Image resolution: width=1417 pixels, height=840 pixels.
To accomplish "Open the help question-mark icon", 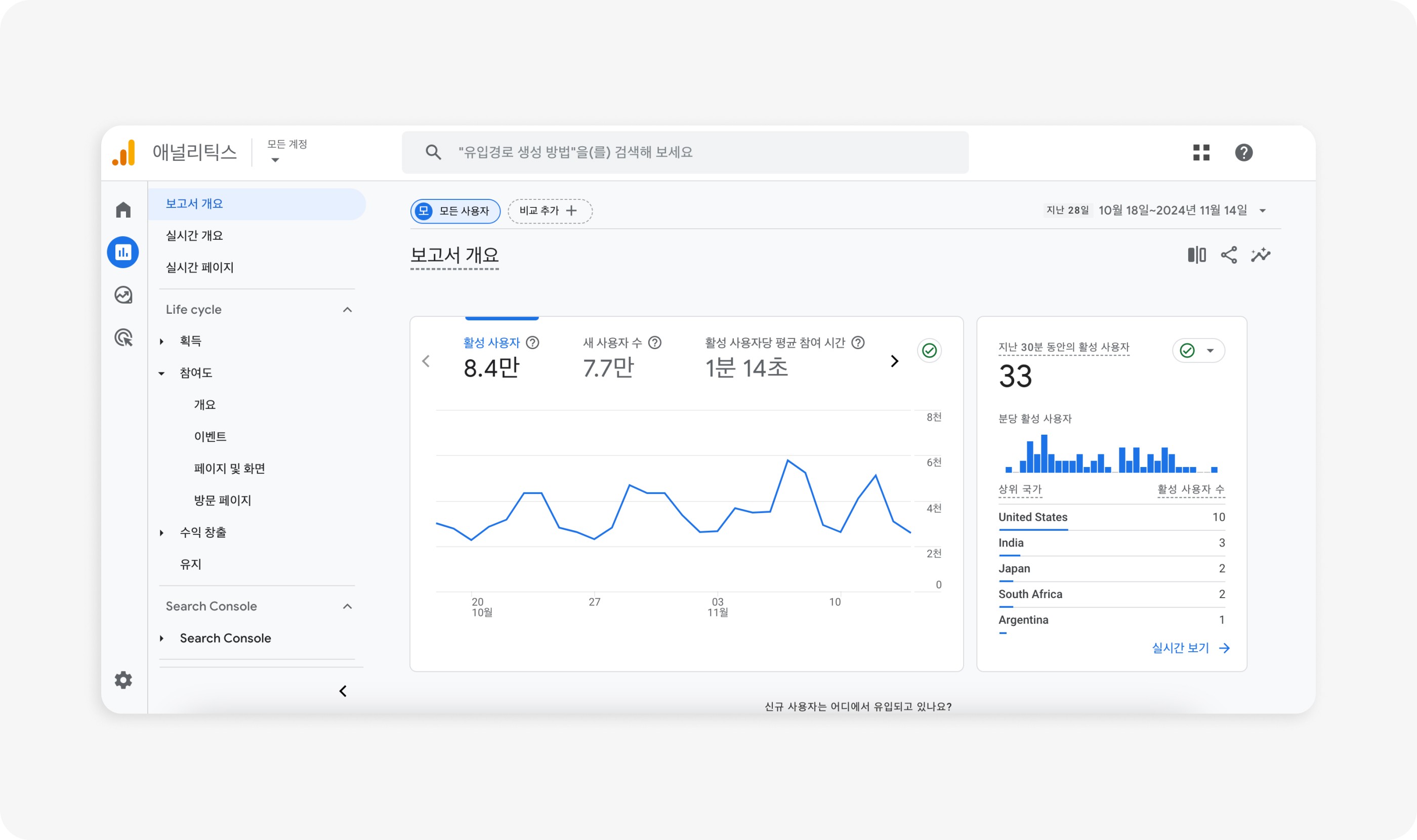I will tap(1243, 153).
